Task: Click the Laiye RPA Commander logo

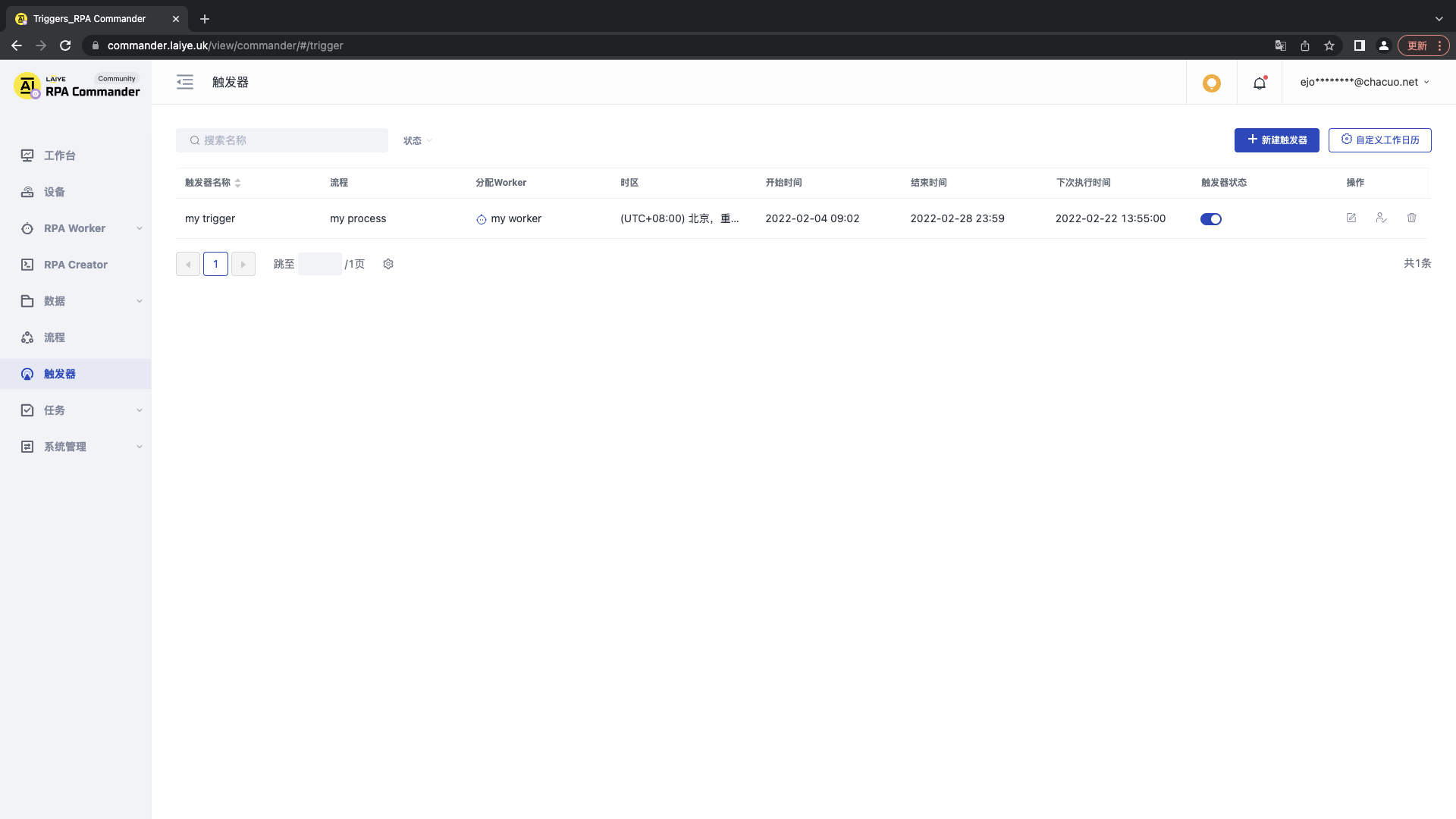Action: pyautogui.click(x=77, y=86)
